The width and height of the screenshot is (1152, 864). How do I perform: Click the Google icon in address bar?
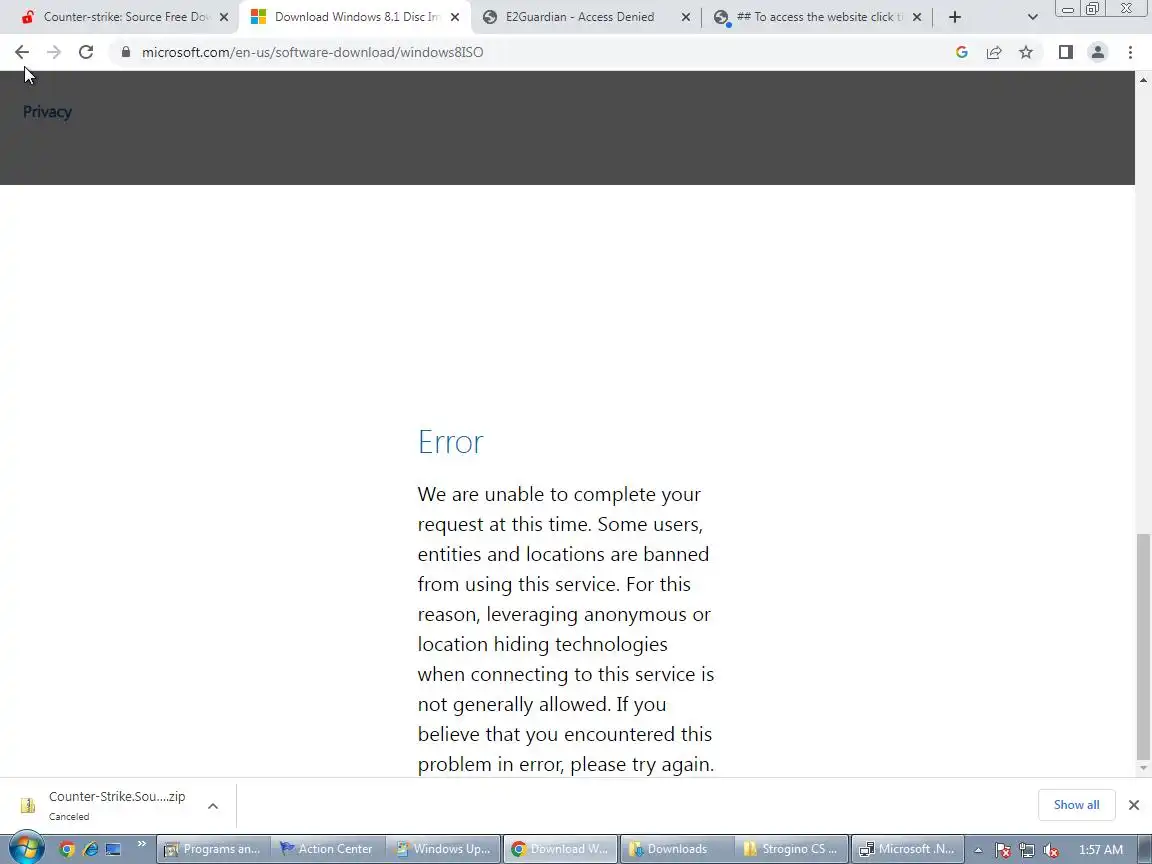[x=961, y=52]
